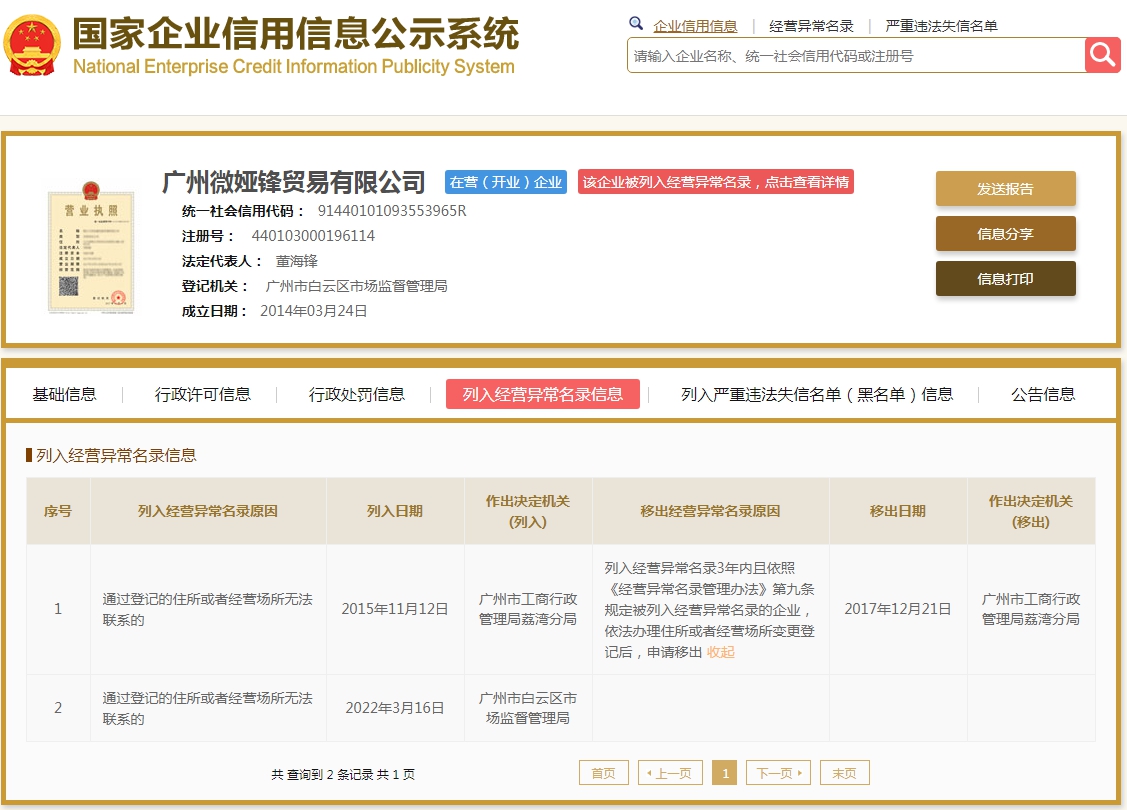Select page 1 in pagination
The width and height of the screenshot is (1127, 810).
725,773
